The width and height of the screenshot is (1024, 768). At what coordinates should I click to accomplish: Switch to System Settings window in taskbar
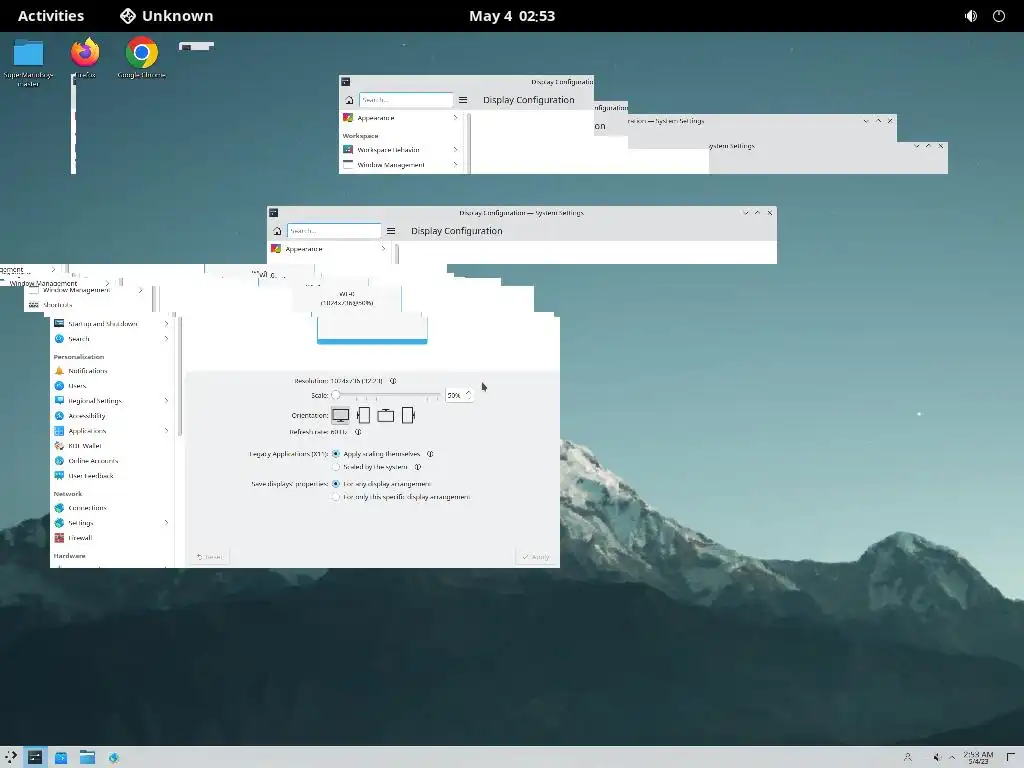35,757
